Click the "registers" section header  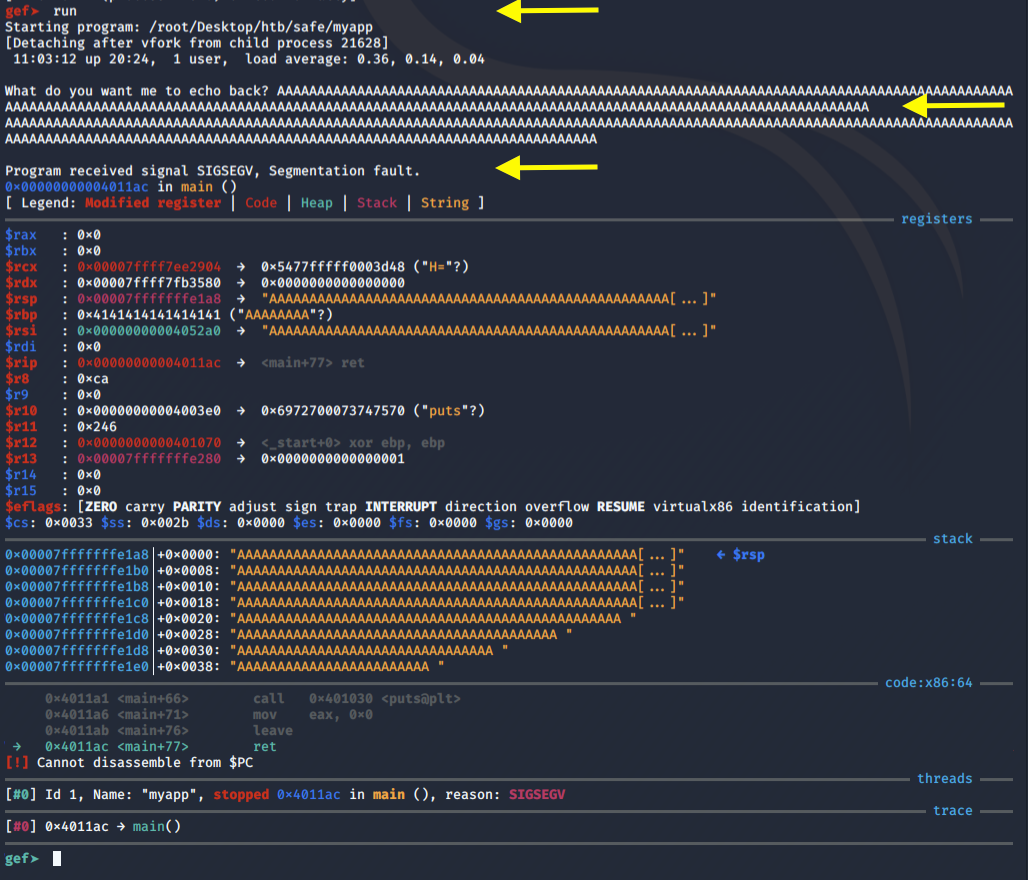point(936,218)
